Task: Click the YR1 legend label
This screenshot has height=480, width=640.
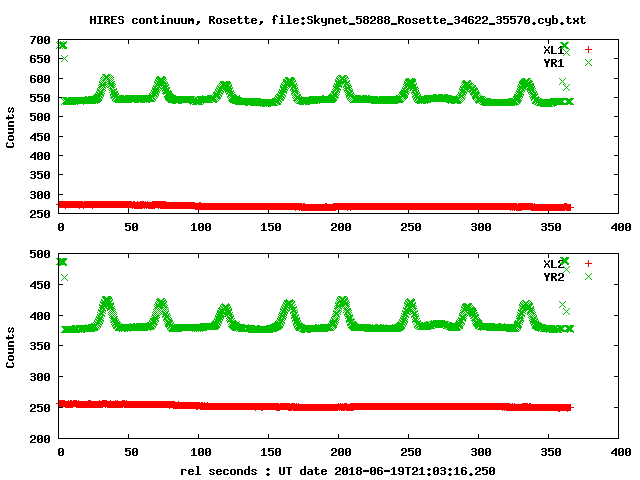Action: (x=553, y=63)
